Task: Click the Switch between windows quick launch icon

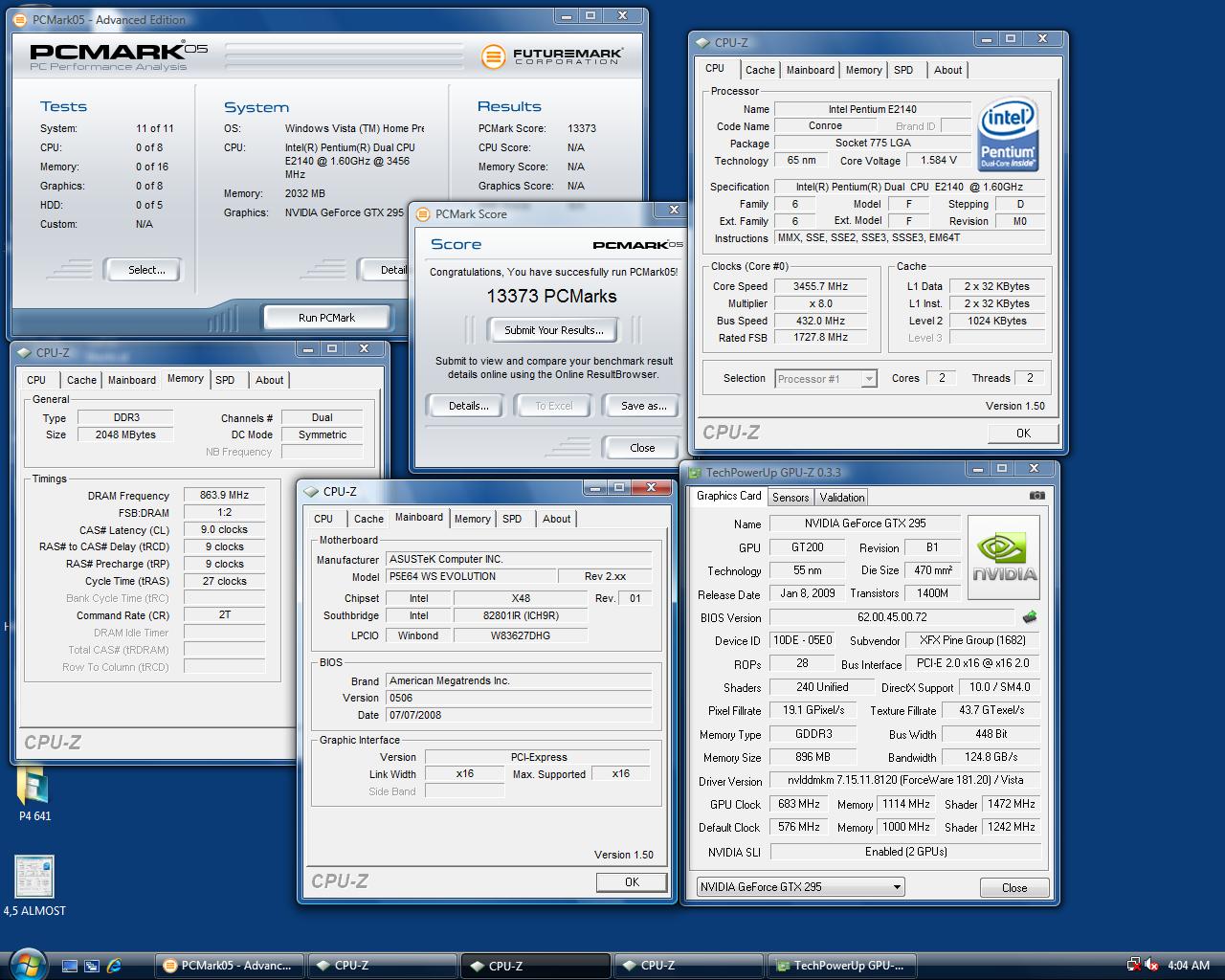Action: point(92,966)
